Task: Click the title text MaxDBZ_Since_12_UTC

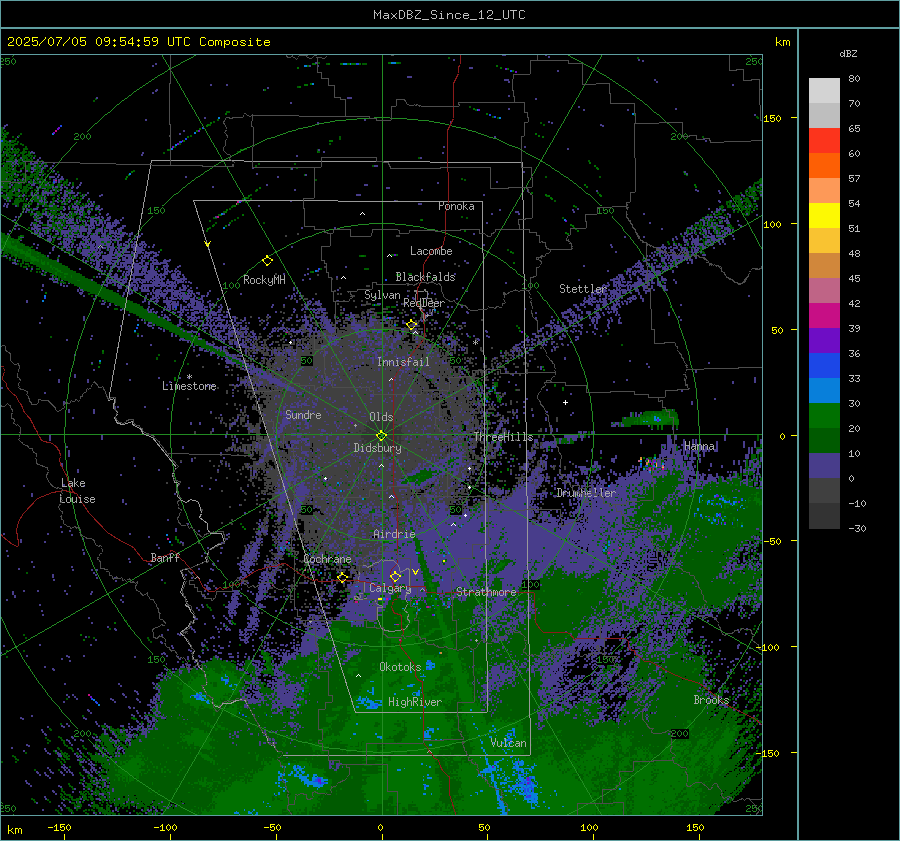Action: pos(449,15)
